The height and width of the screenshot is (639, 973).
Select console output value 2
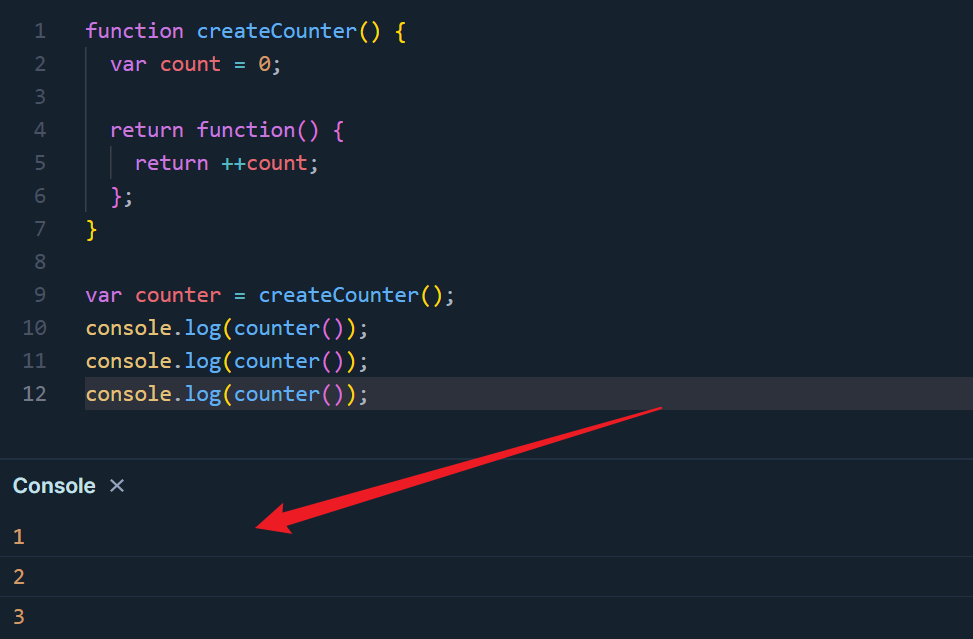click(x=19, y=577)
